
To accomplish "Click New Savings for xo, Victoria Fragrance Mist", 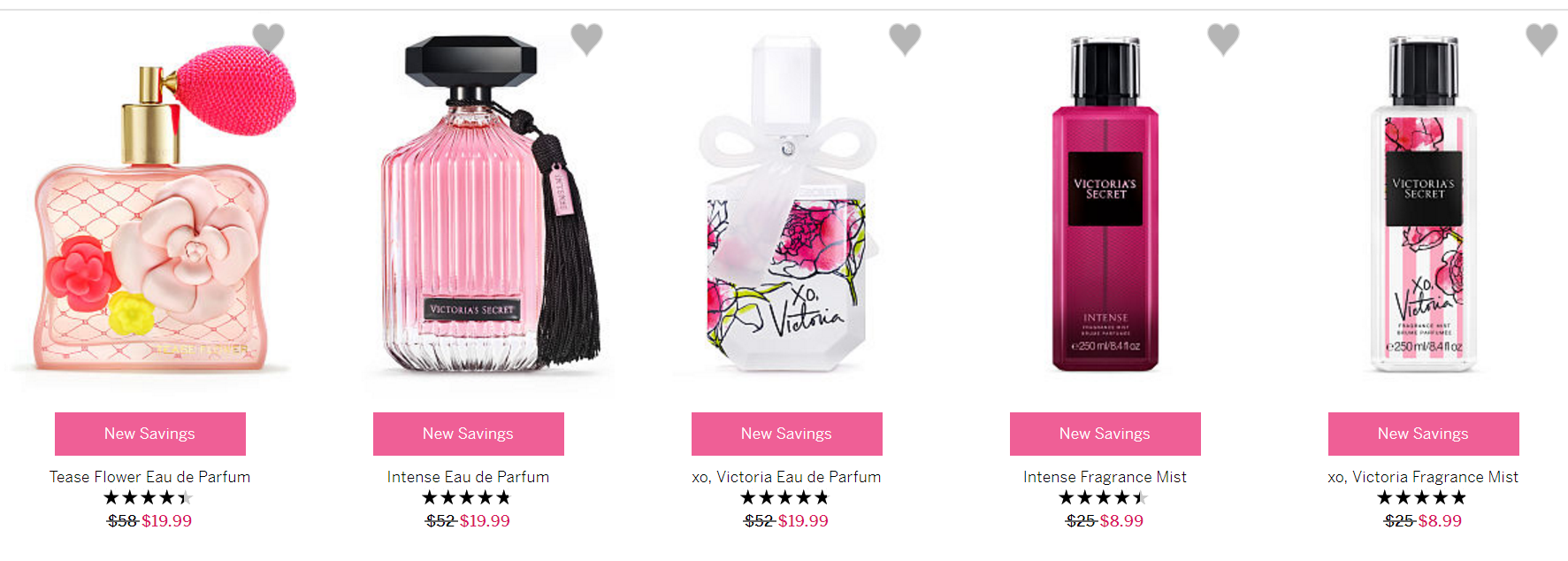I will [x=1424, y=434].
